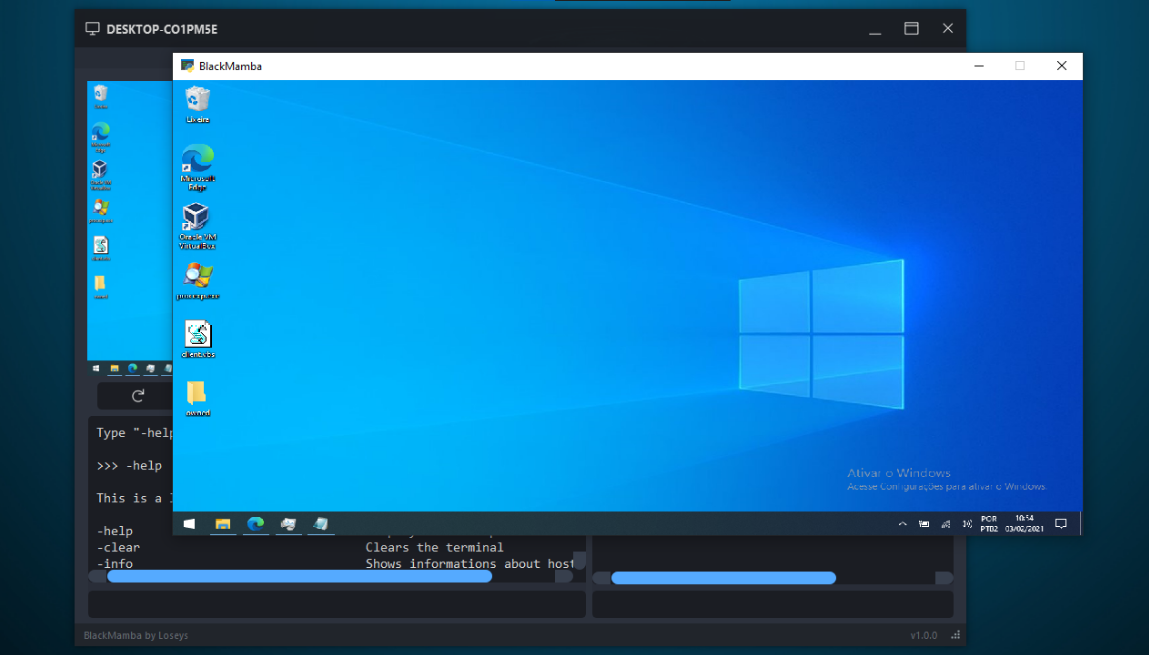Click the '-clear' command in terminal
Screen dimensions: 1149x655
(118, 547)
